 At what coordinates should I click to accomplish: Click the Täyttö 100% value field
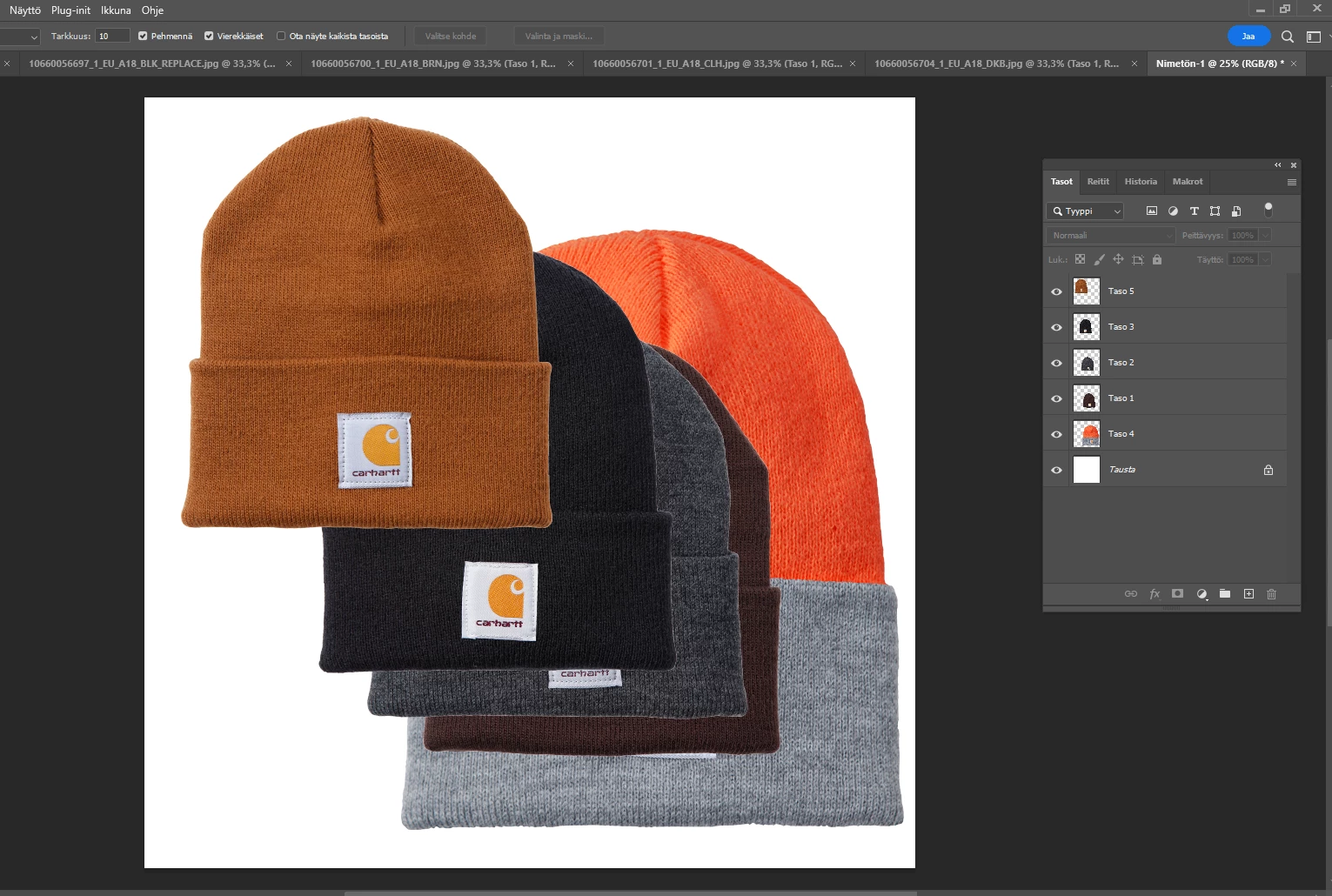[x=1242, y=259]
